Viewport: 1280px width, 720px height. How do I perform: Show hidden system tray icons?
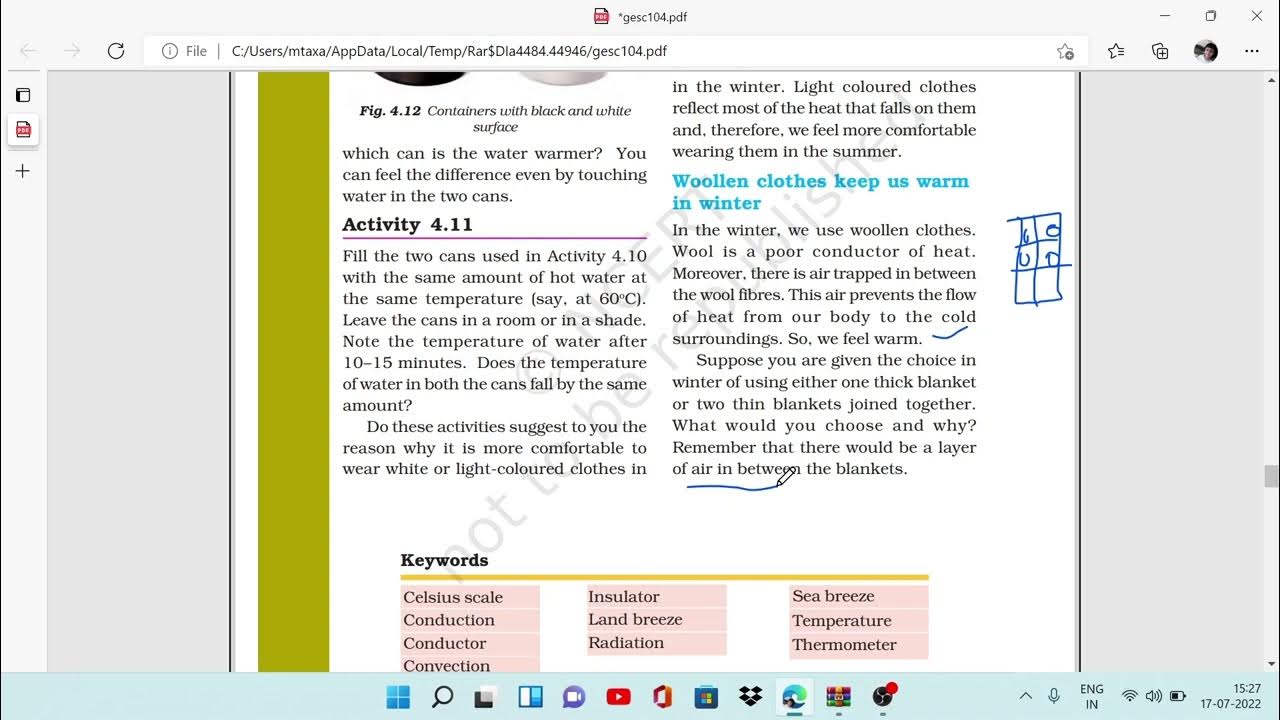point(1025,696)
